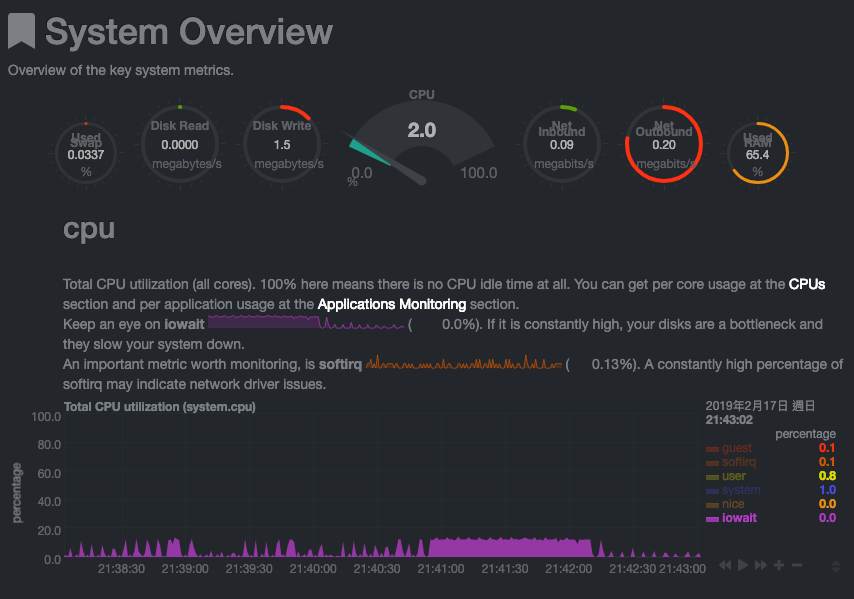Open the Applications Monitoring link
This screenshot has width=854, height=599.
tap(392, 304)
